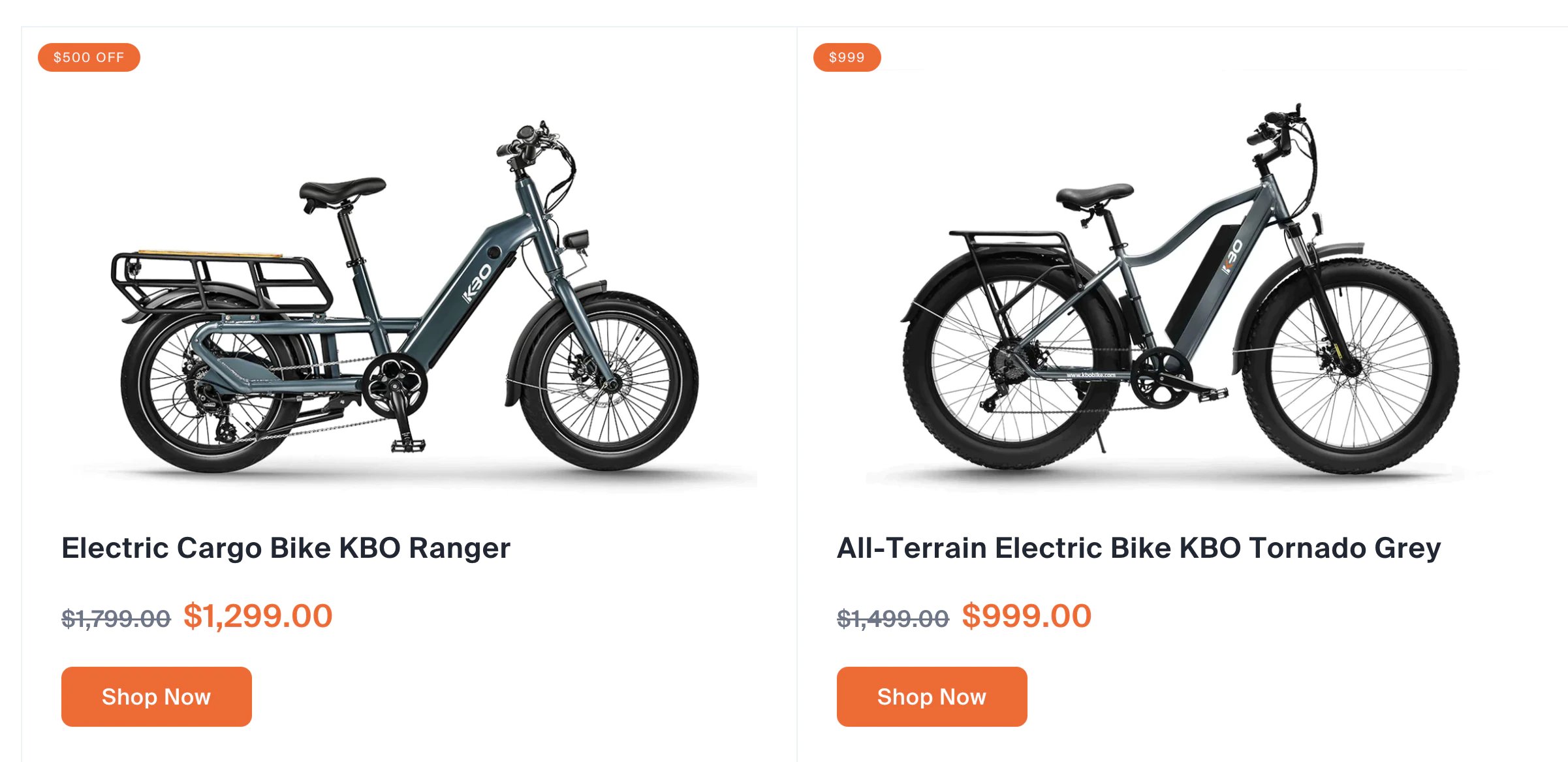This screenshot has width=1568, height=762.
Task: Click the $1,299.00 sale price
Action: pyautogui.click(x=258, y=616)
